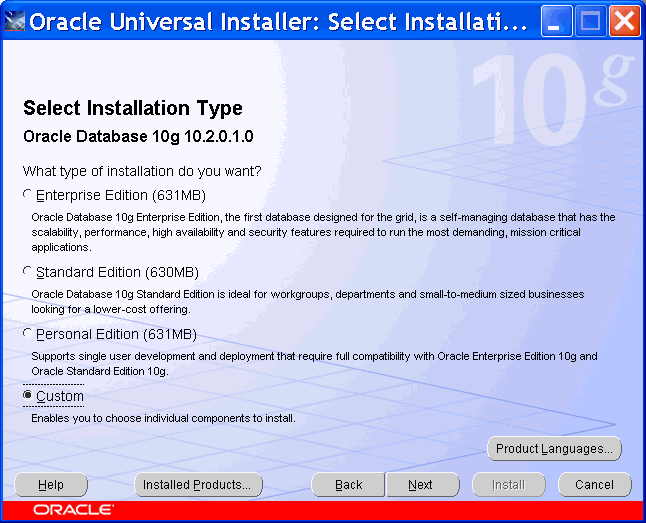Select the Custom installation radio button
Image resolution: width=646 pixels, height=523 pixels.
tap(28, 396)
